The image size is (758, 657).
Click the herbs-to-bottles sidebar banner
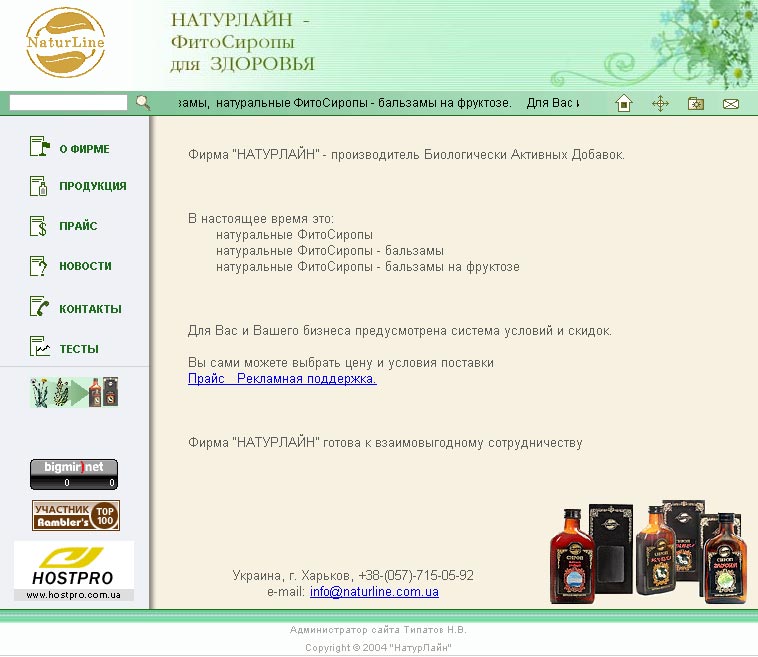coord(74,392)
